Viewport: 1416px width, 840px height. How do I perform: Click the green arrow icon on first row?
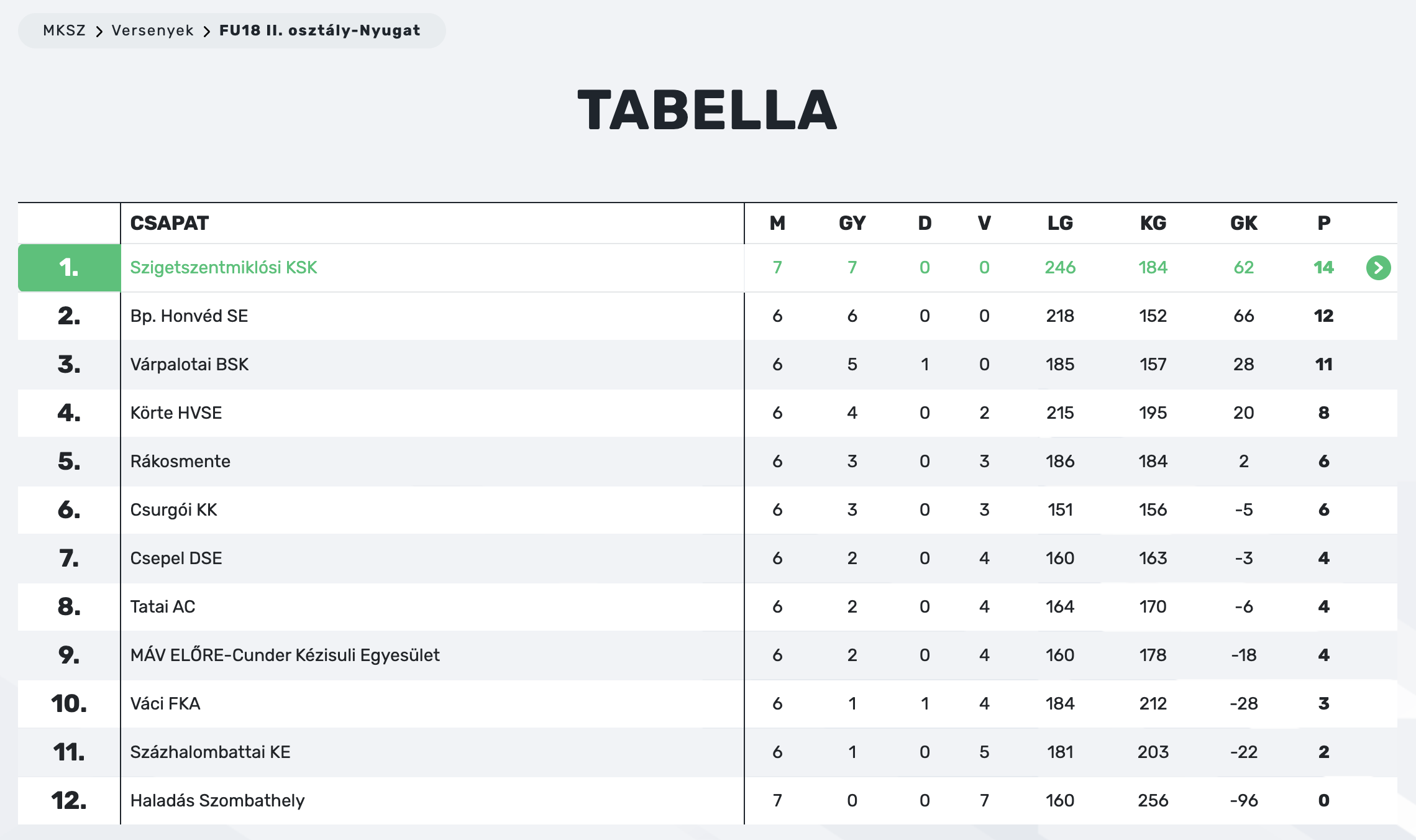tap(1378, 268)
